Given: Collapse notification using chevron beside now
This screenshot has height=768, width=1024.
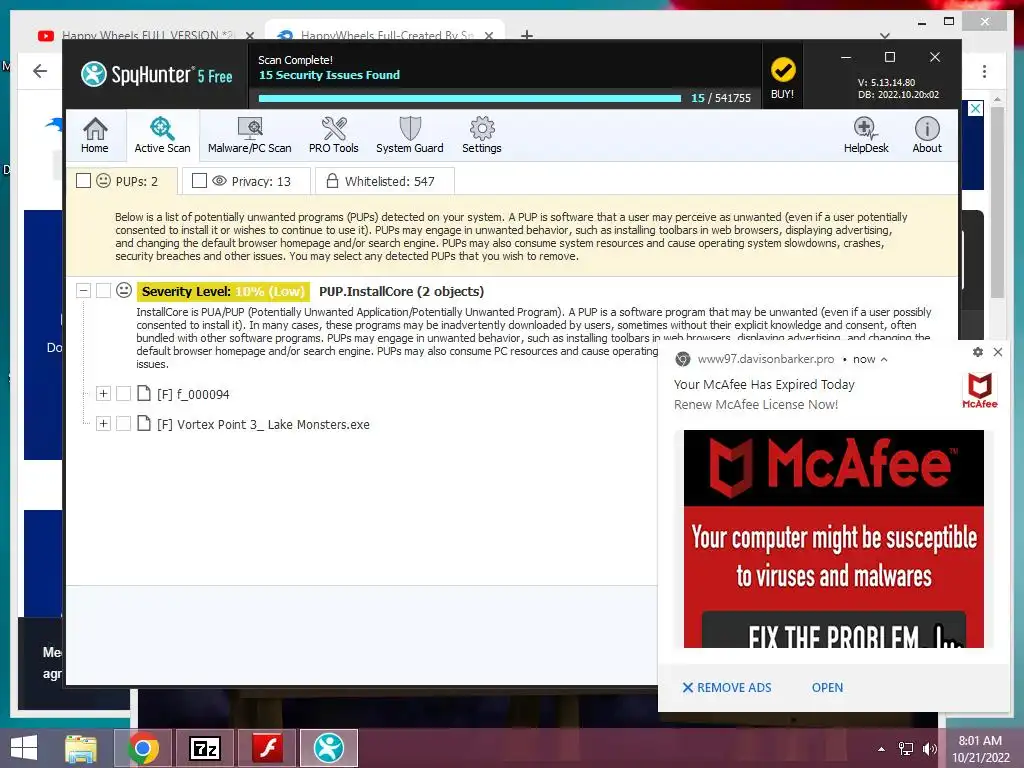Looking at the screenshot, I should [884, 359].
